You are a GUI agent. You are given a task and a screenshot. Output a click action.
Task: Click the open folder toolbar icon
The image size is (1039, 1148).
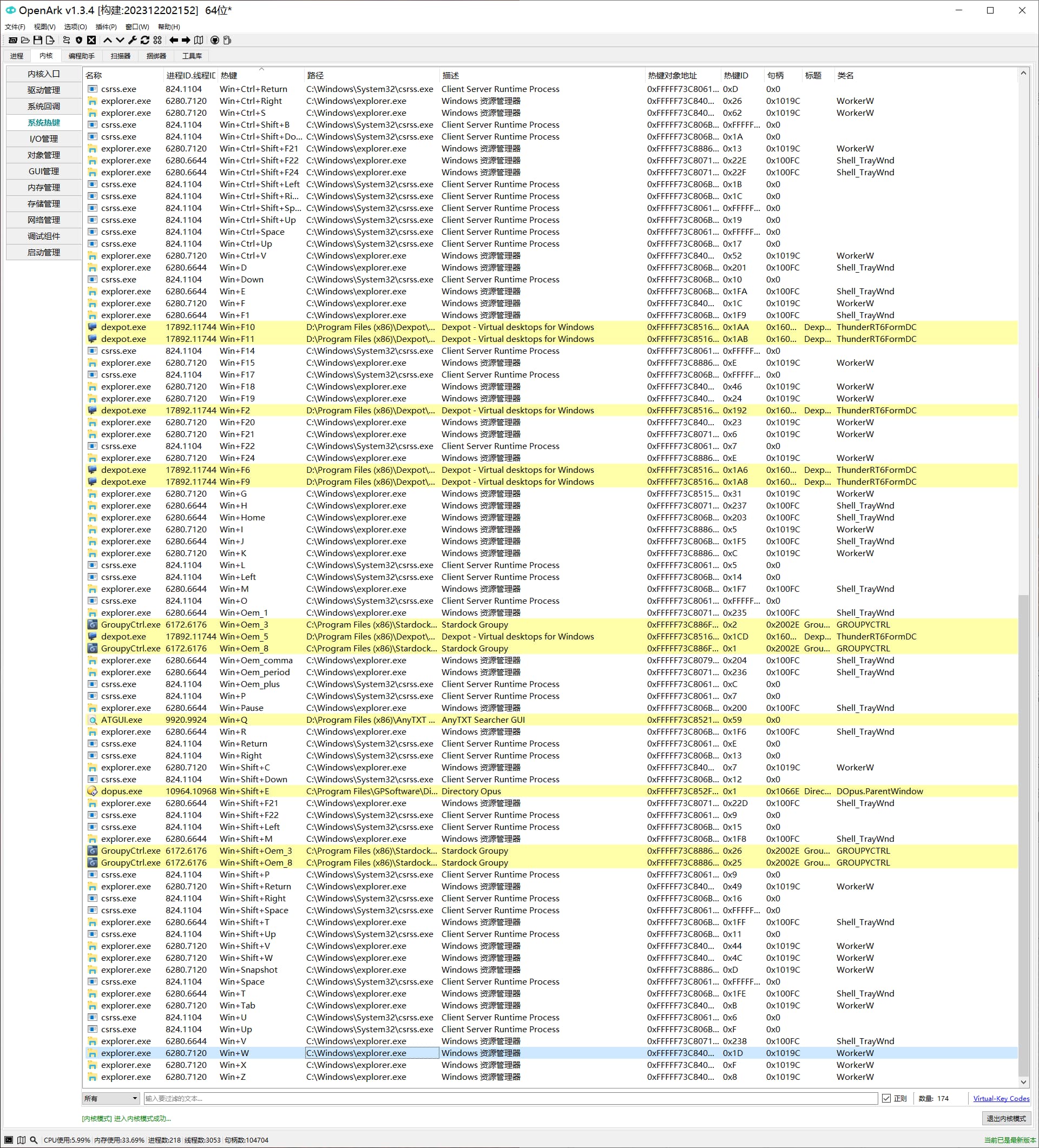coord(25,40)
